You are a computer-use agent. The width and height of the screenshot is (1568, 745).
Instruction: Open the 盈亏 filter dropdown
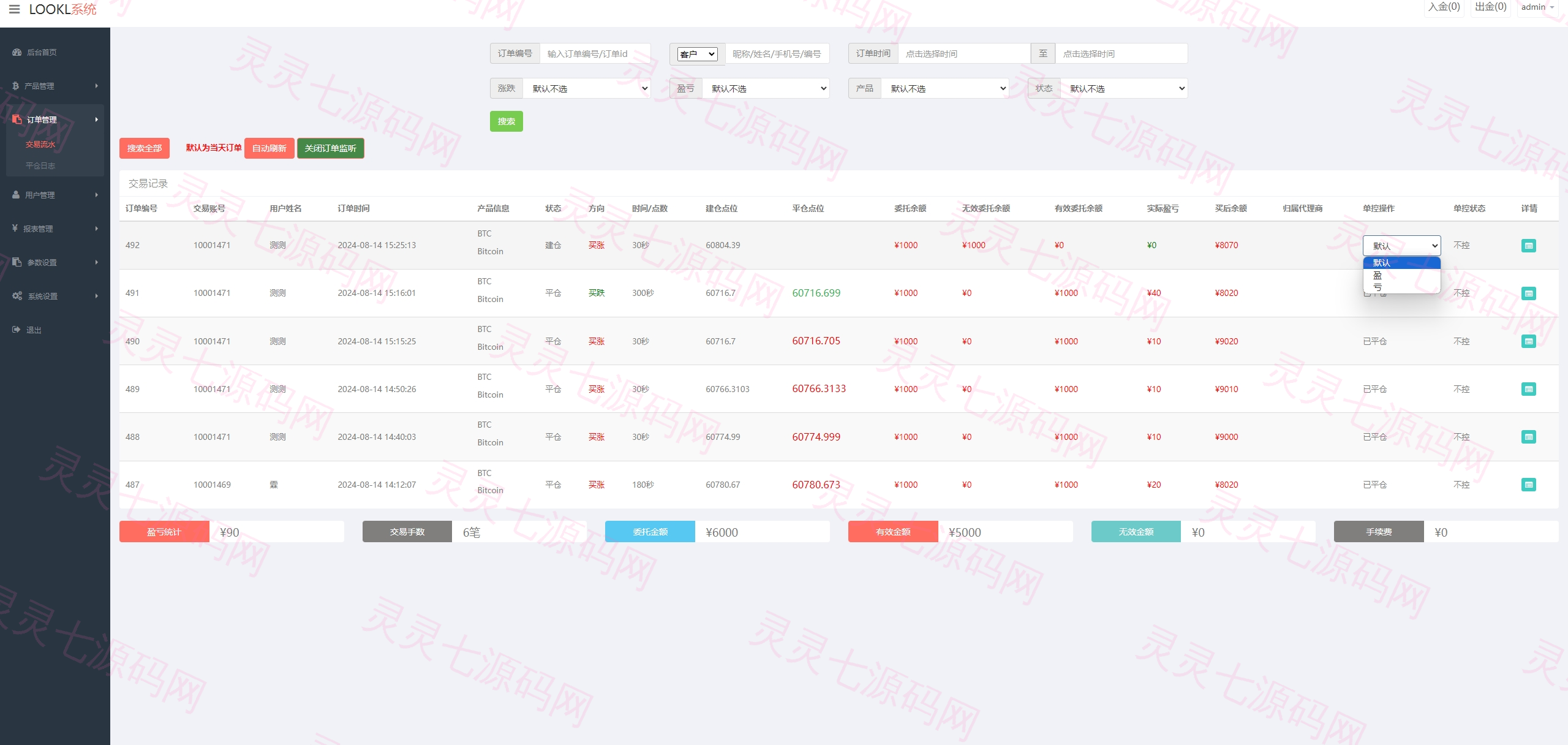pyautogui.click(x=766, y=89)
